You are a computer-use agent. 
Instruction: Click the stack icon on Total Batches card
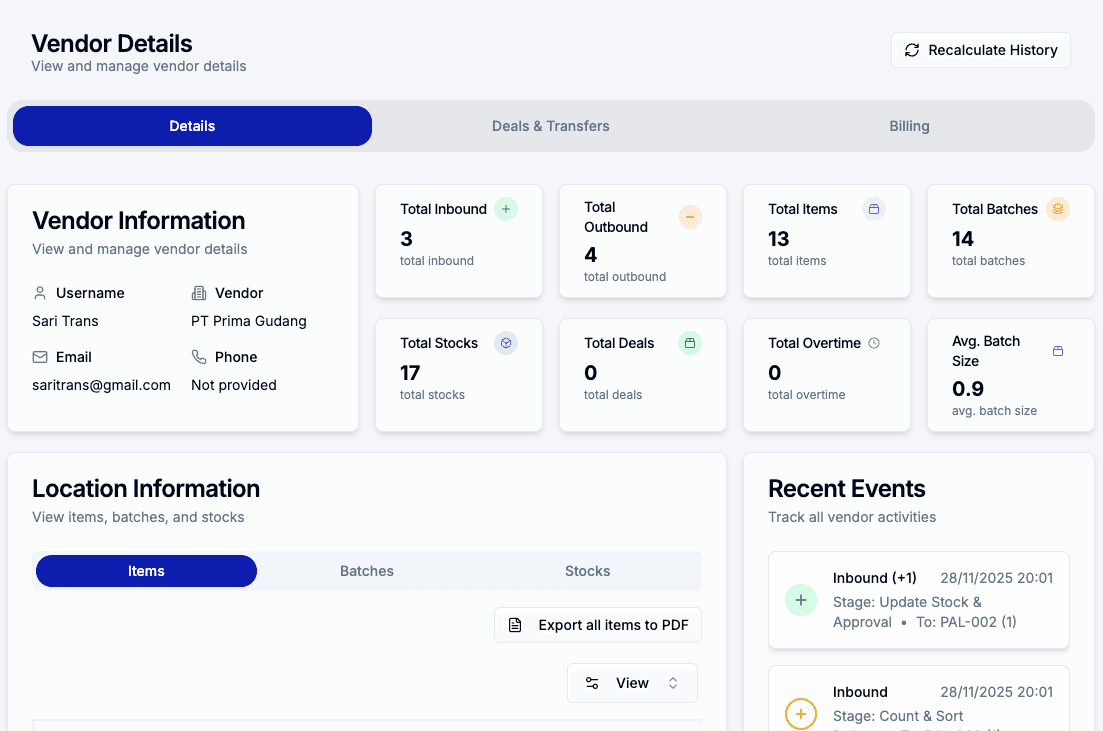click(1058, 208)
